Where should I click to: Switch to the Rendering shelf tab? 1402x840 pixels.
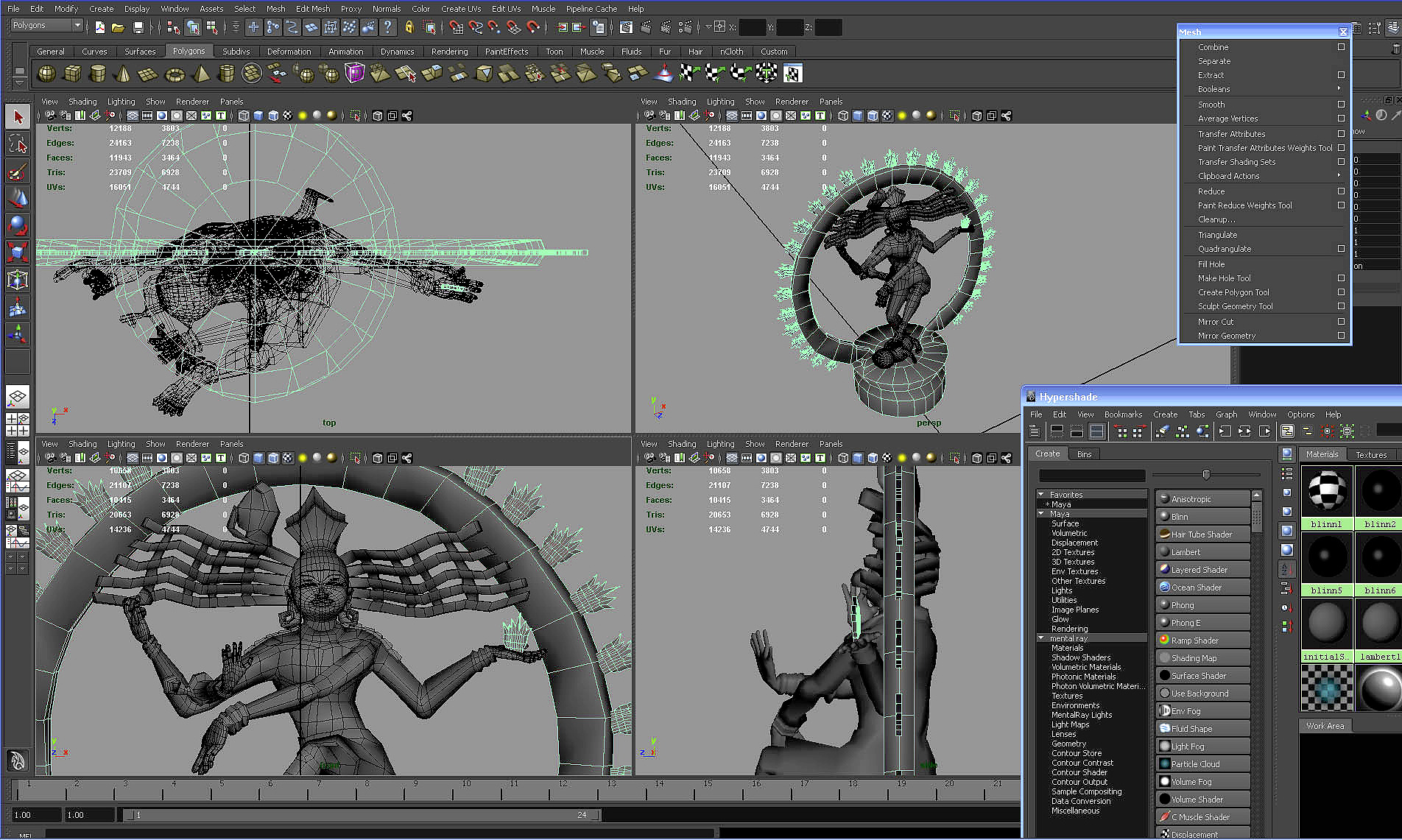tap(449, 52)
